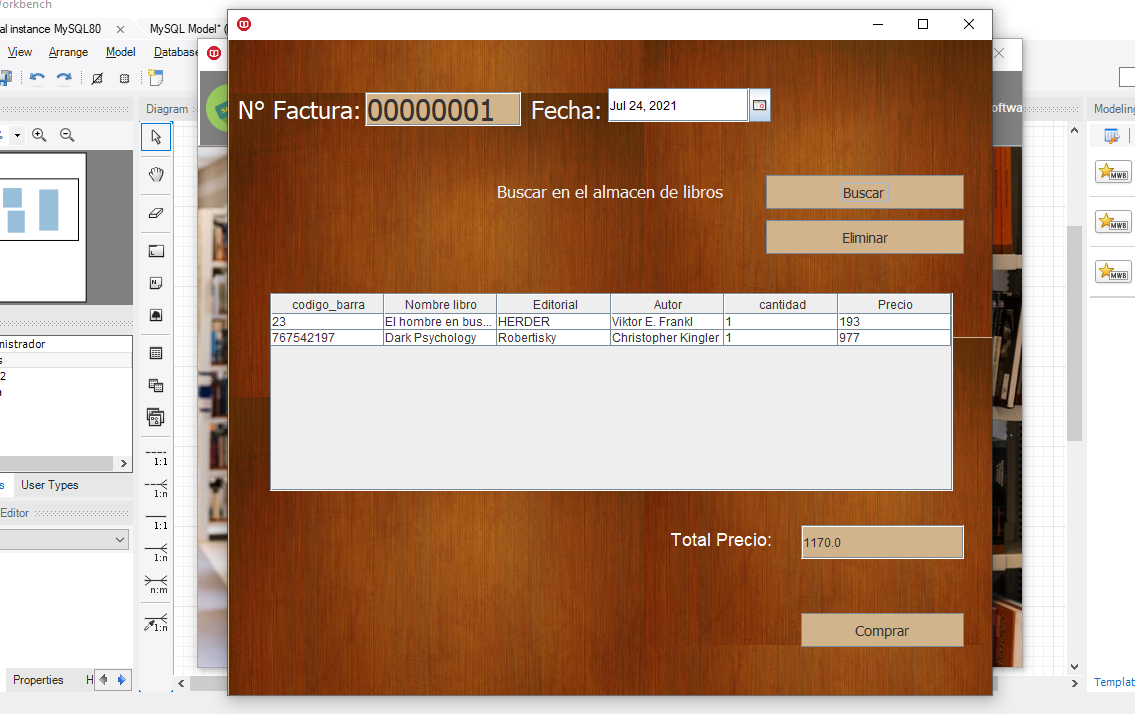Click the Total Precio field
Image resolution: width=1135 pixels, height=714 pixels.
coord(882,542)
